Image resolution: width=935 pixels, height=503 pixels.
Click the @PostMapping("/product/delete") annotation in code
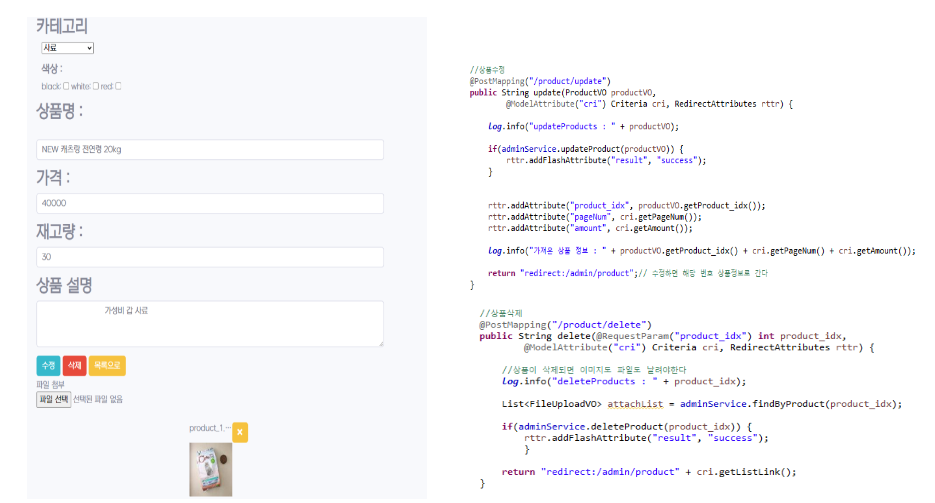pos(565,325)
